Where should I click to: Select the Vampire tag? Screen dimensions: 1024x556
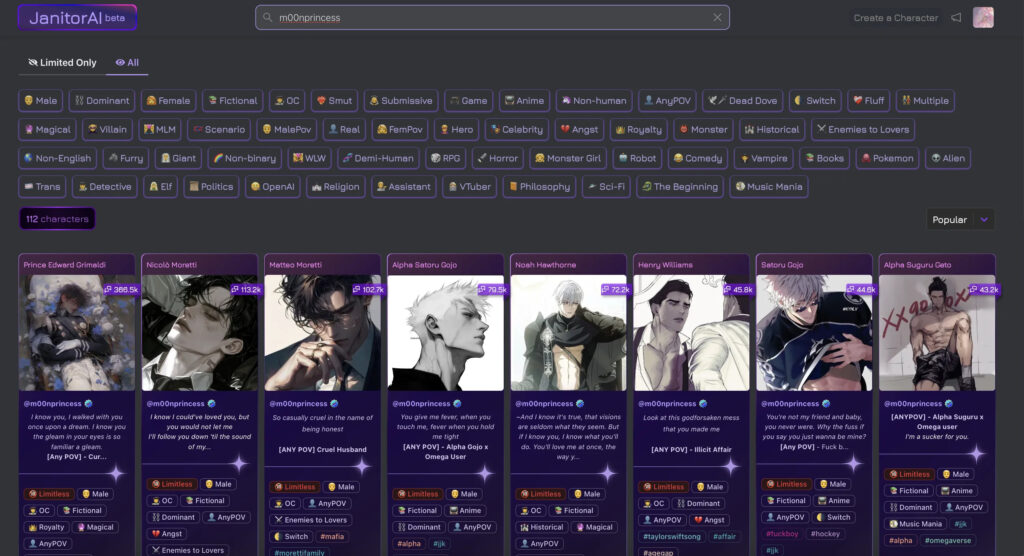763,158
